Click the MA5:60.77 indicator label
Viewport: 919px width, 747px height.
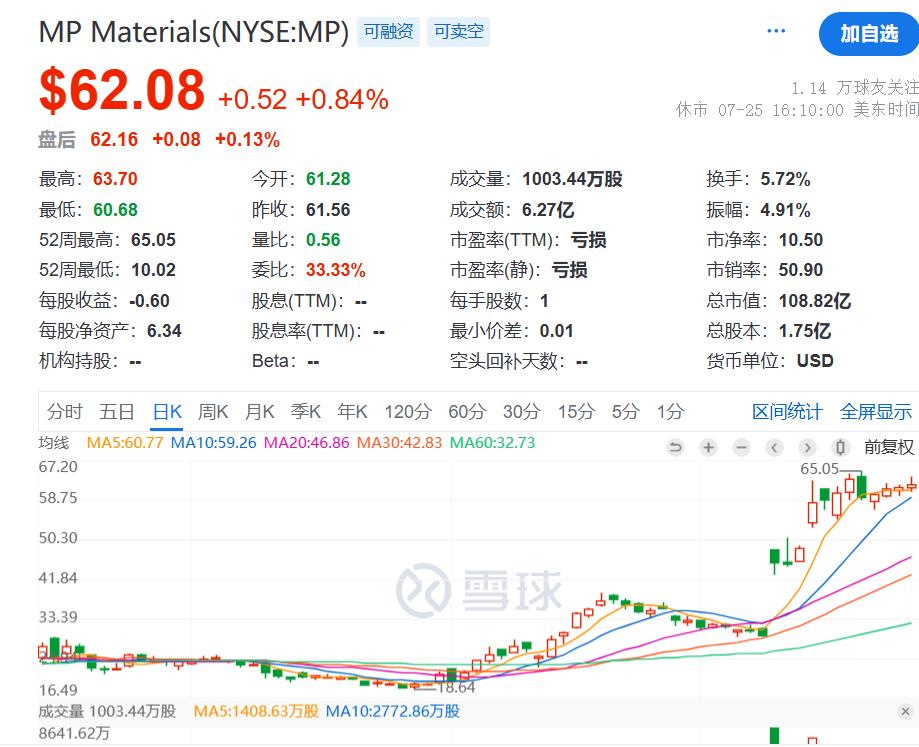click(125, 442)
